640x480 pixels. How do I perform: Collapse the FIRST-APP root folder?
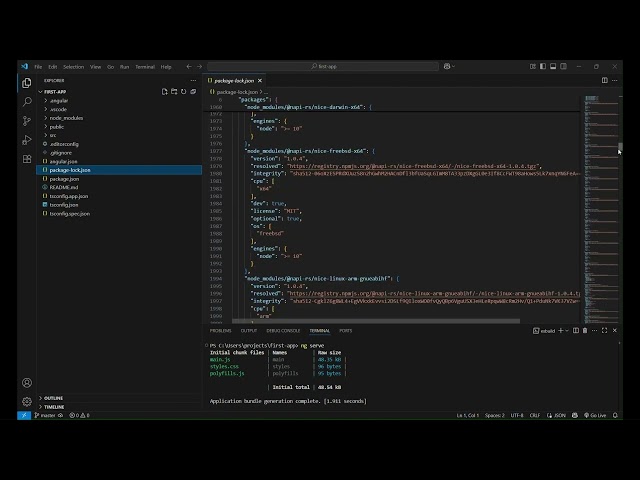(x=55, y=92)
